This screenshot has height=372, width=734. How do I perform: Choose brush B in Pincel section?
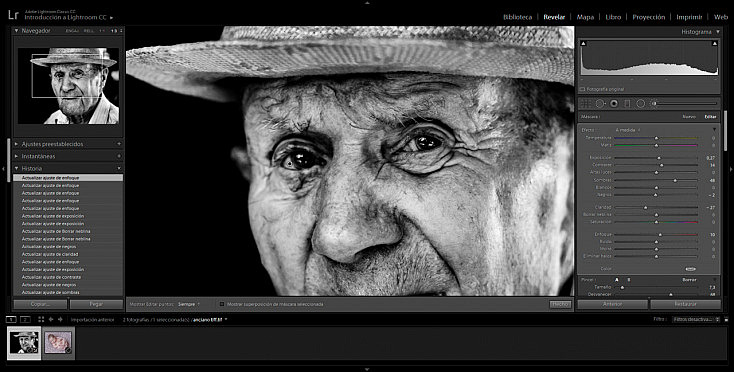pyautogui.click(x=629, y=280)
